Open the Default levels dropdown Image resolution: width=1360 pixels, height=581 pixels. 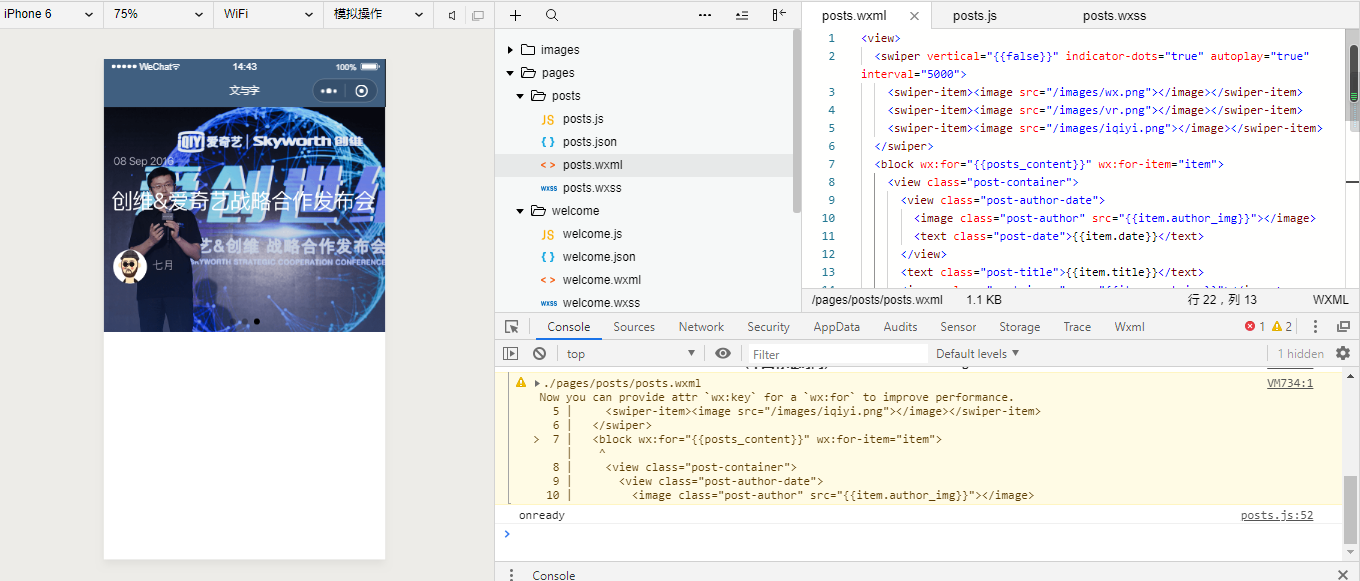click(977, 353)
